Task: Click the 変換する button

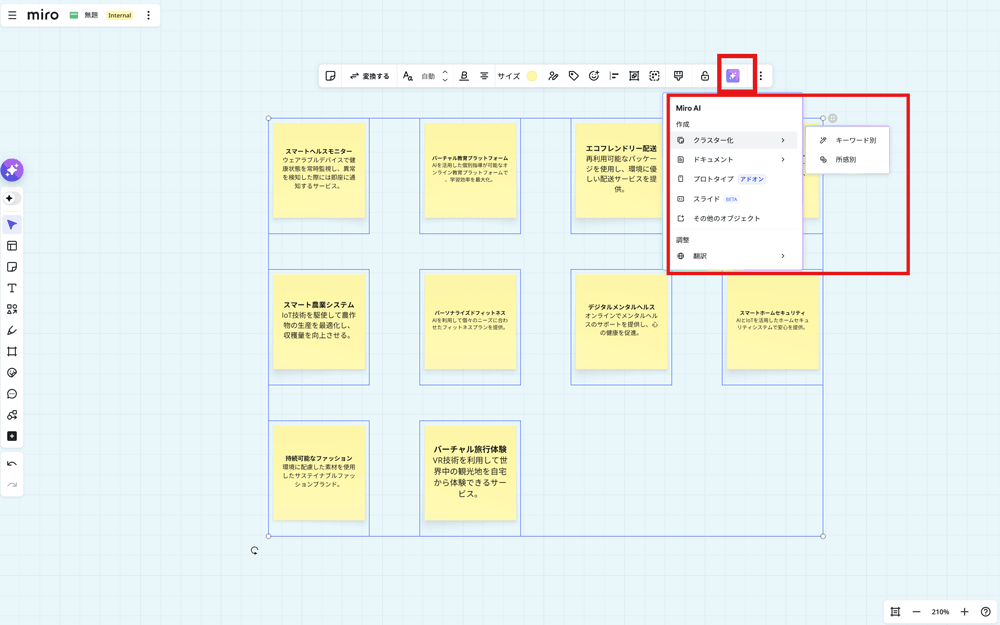Action: (369, 76)
